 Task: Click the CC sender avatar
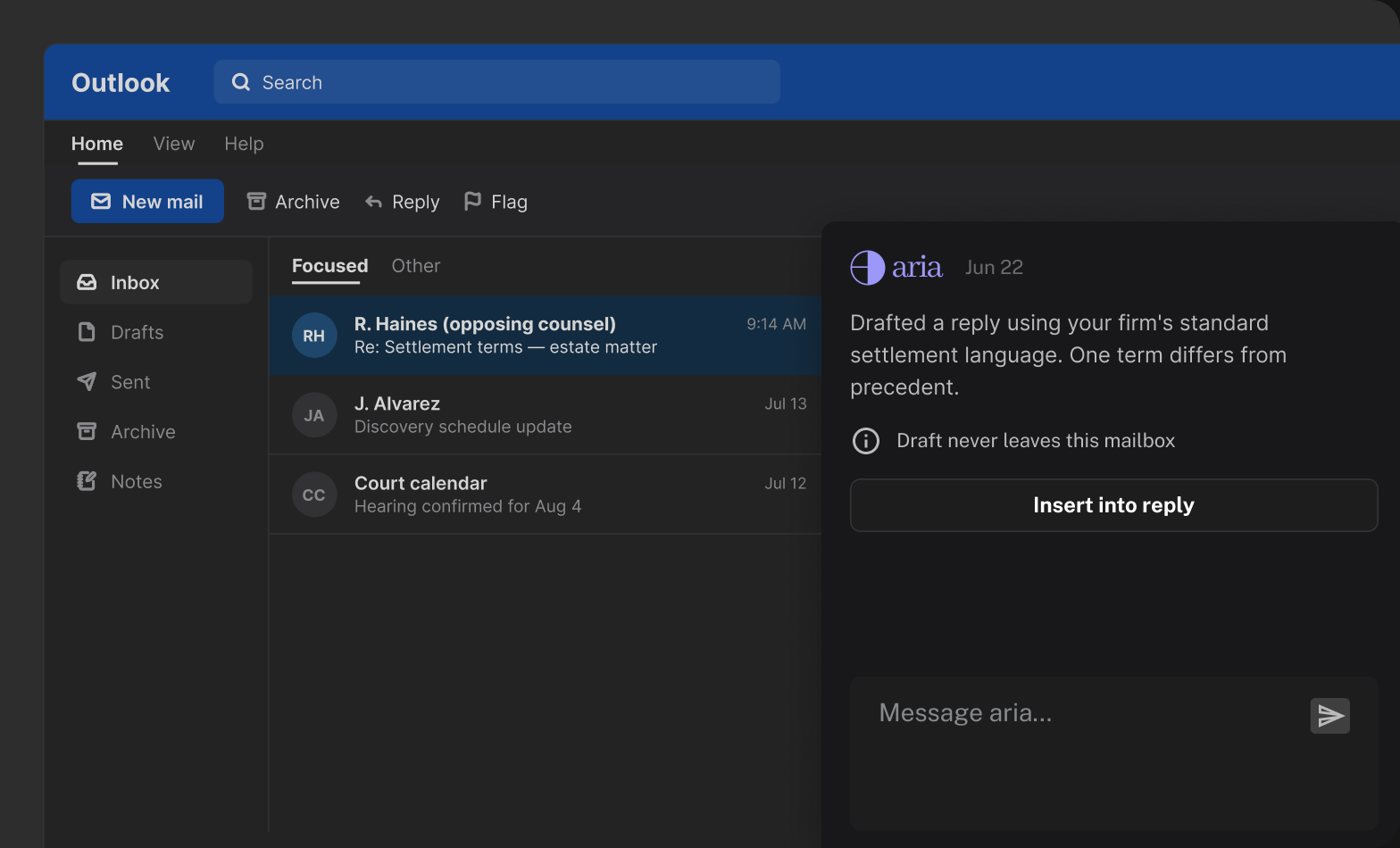[314, 495]
